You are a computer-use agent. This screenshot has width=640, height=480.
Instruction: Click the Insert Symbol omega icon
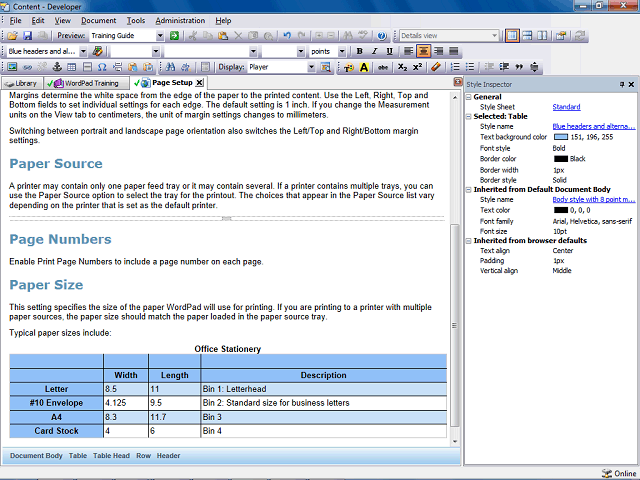point(102,67)
